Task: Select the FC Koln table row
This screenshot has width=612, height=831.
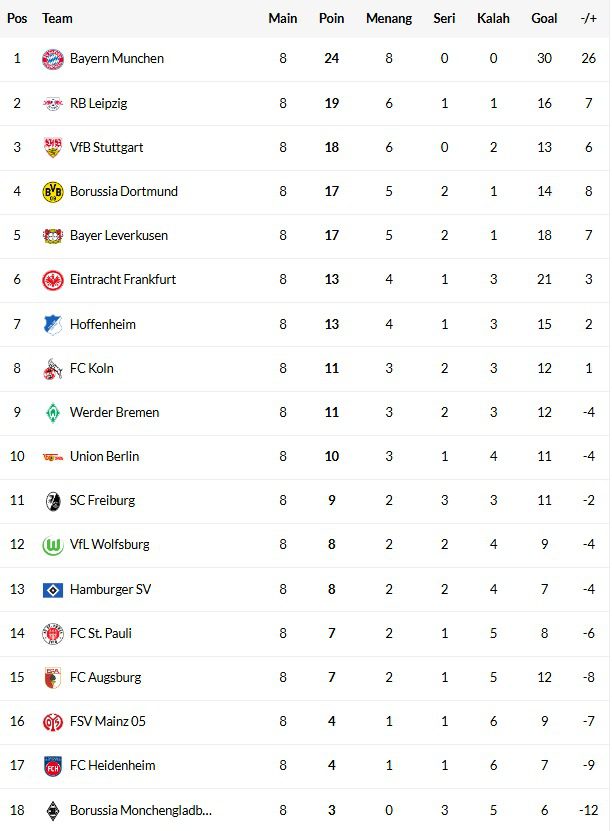Action: (300, 368)
